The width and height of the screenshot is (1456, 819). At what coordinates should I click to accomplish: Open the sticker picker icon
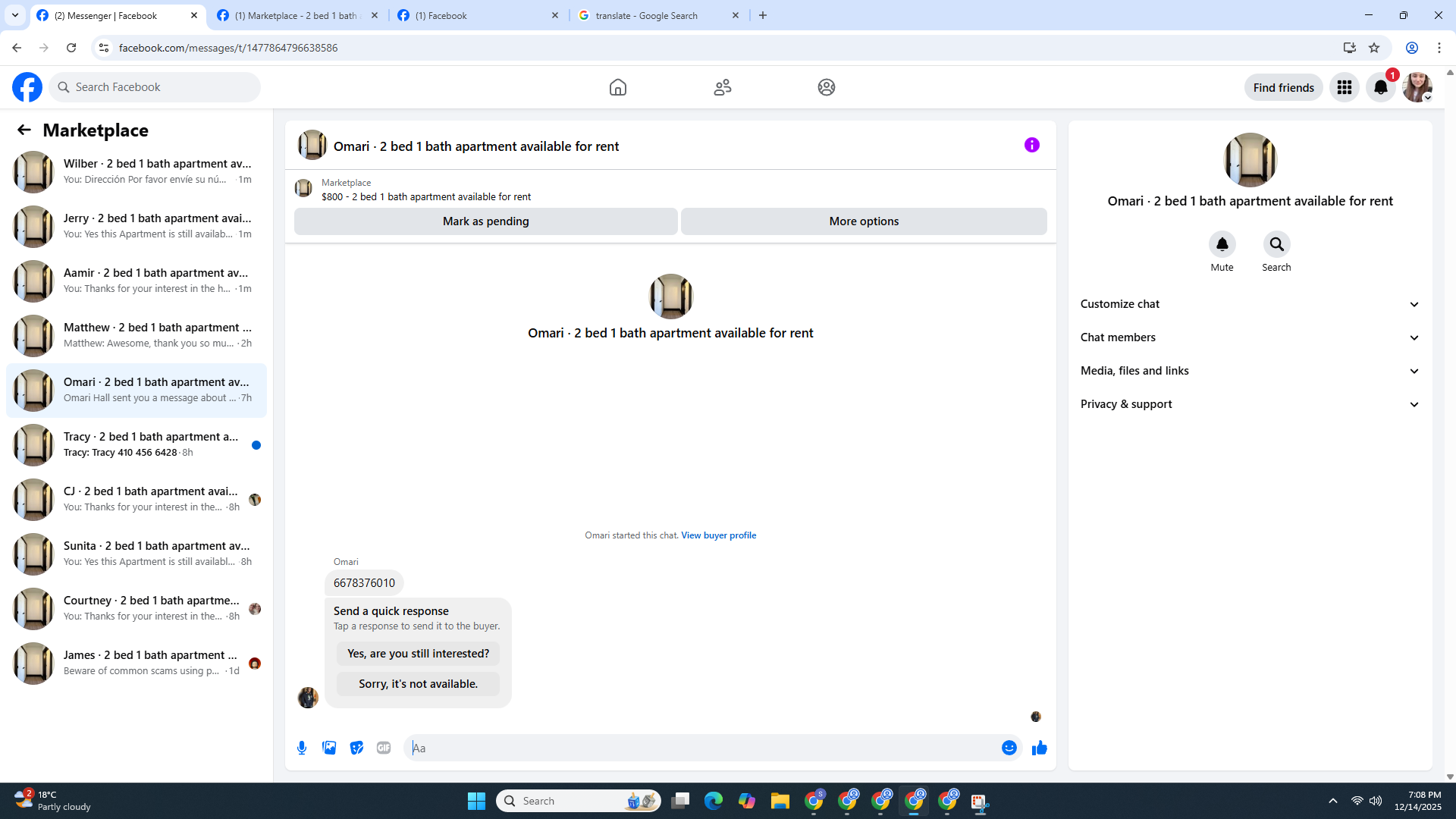[x=356, y=748]
